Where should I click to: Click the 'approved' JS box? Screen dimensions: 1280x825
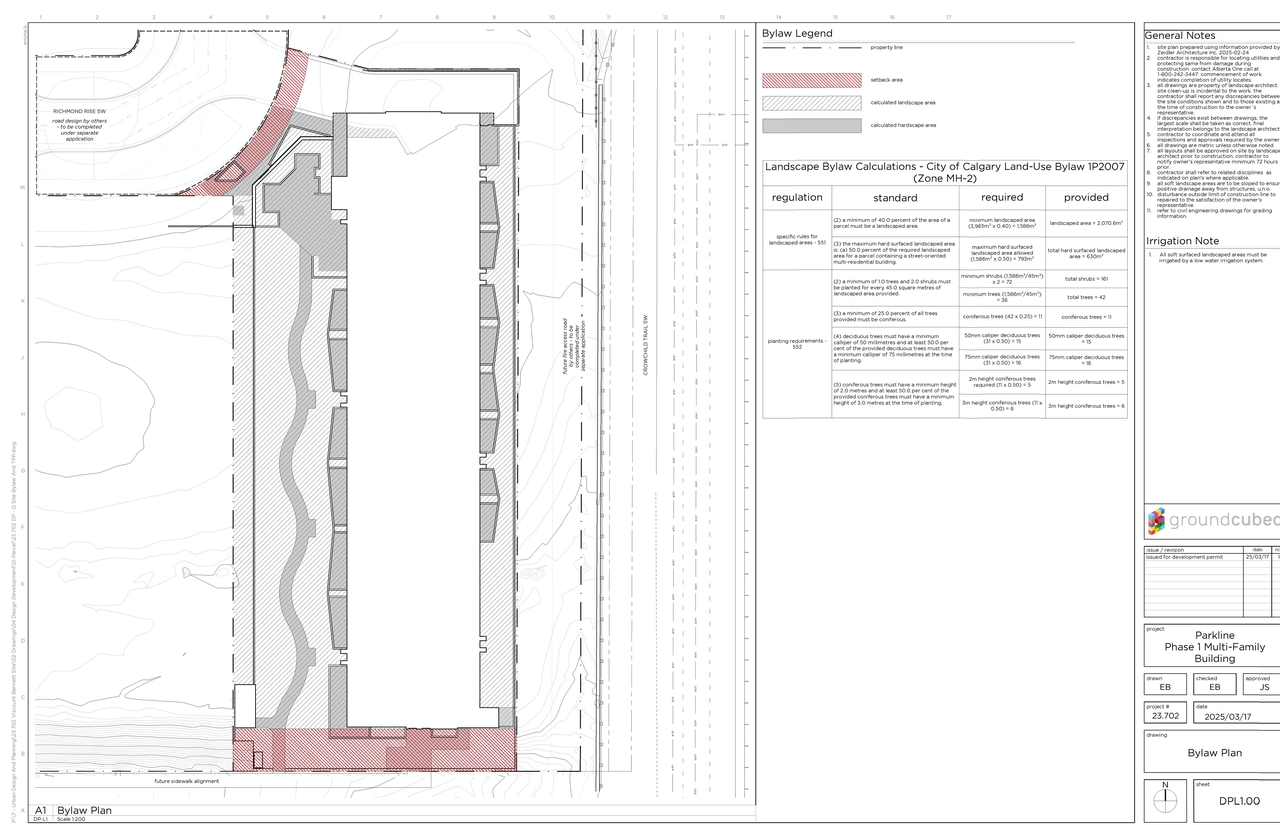pos(1262,684)
